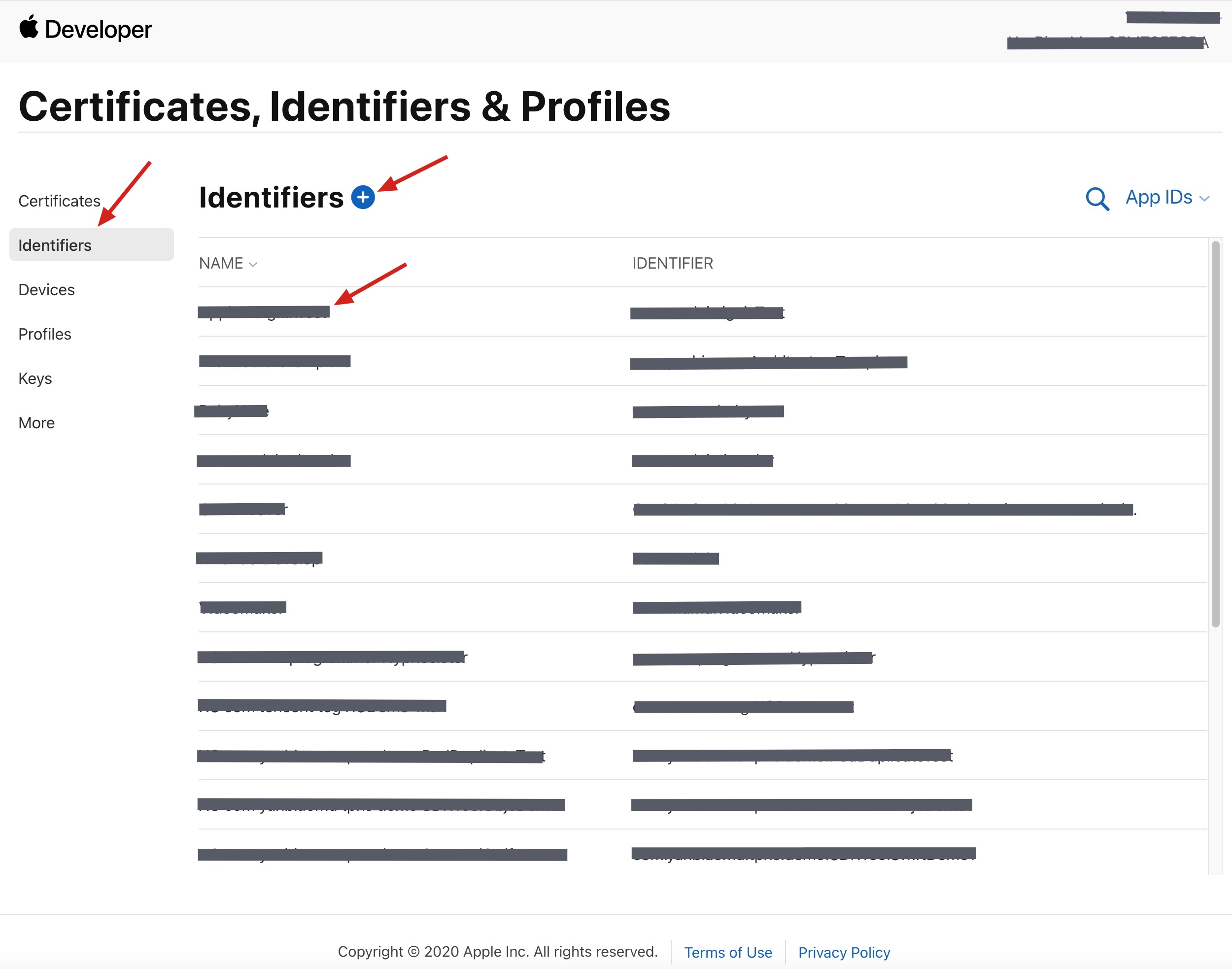Viewport: 1232px width, 969px height.
Task: Sort the list by NAME column
Action: [x=228, y=263]
